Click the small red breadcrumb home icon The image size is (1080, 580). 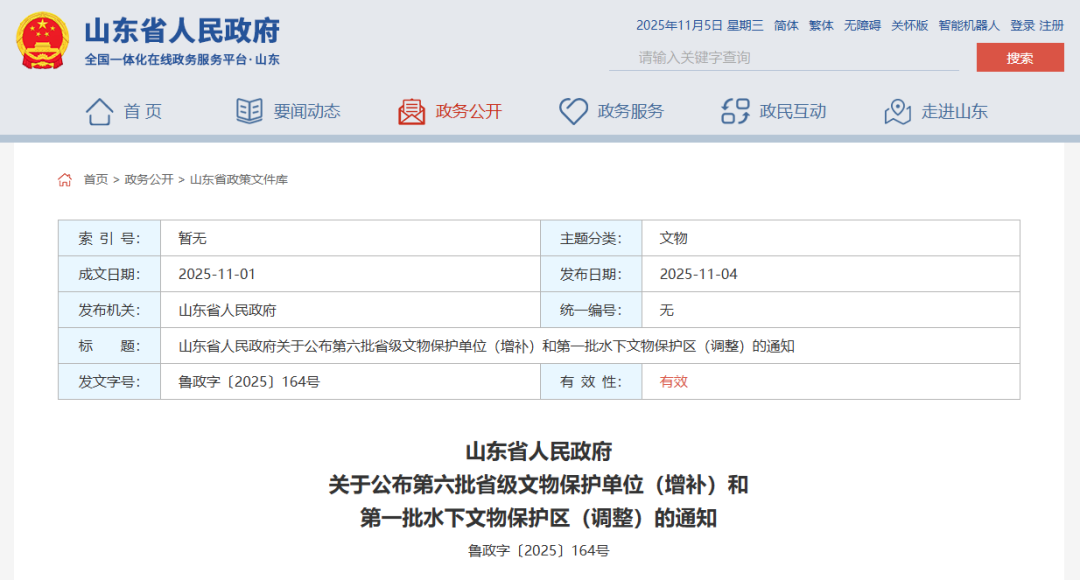tap(65, 180)
